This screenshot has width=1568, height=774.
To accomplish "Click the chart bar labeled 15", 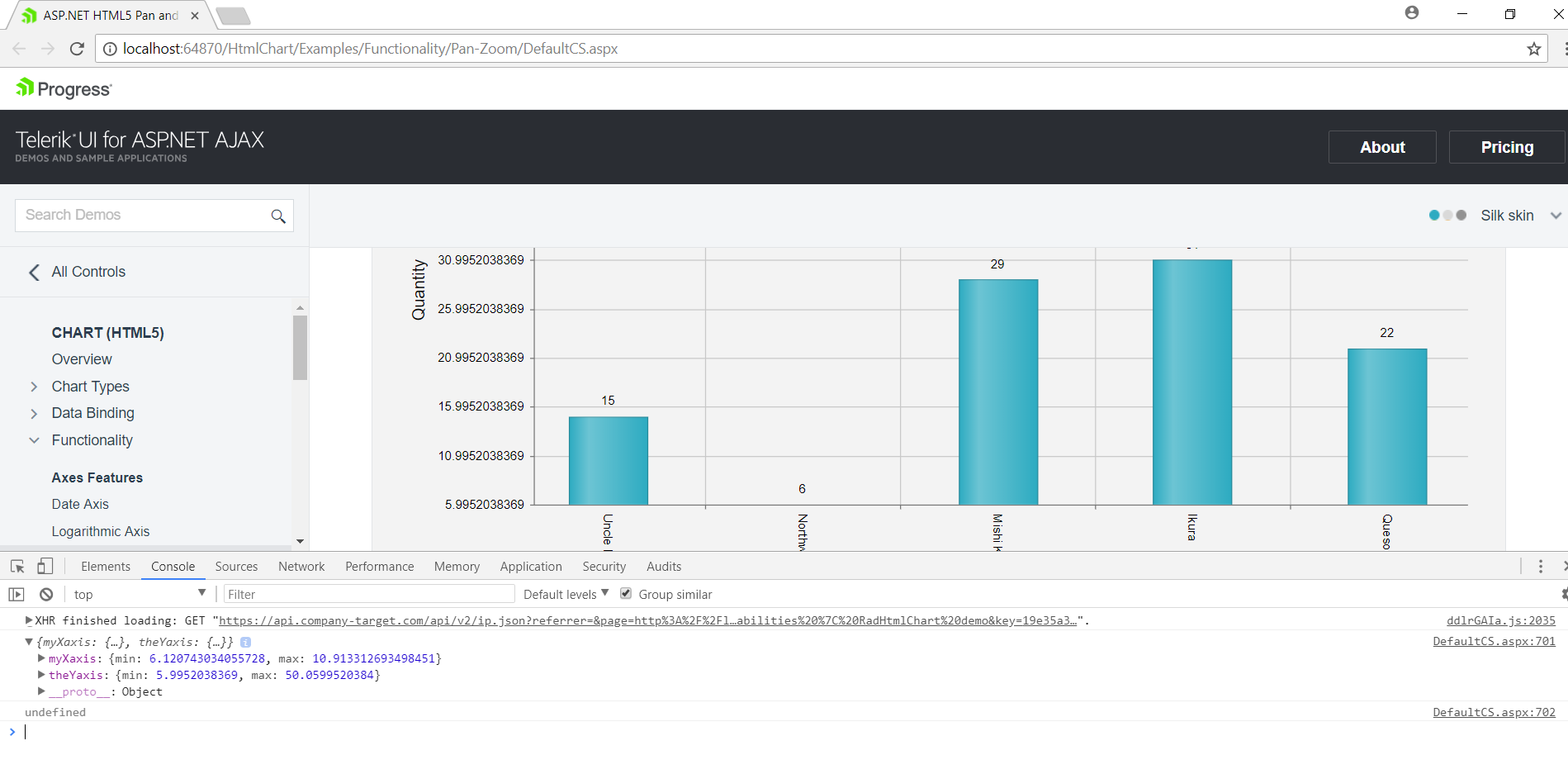I will click(609, 461).
